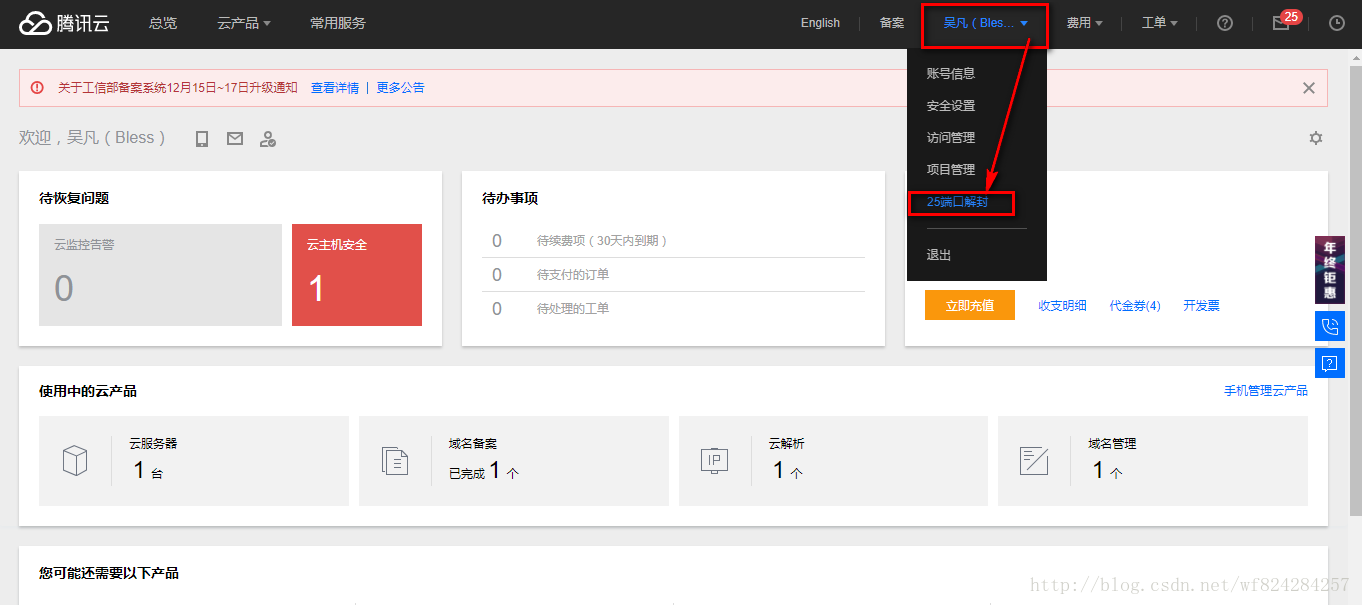Open the 云监控告警 tile
This screenshot has height=605, width=1362.
[x=160, y=275]
